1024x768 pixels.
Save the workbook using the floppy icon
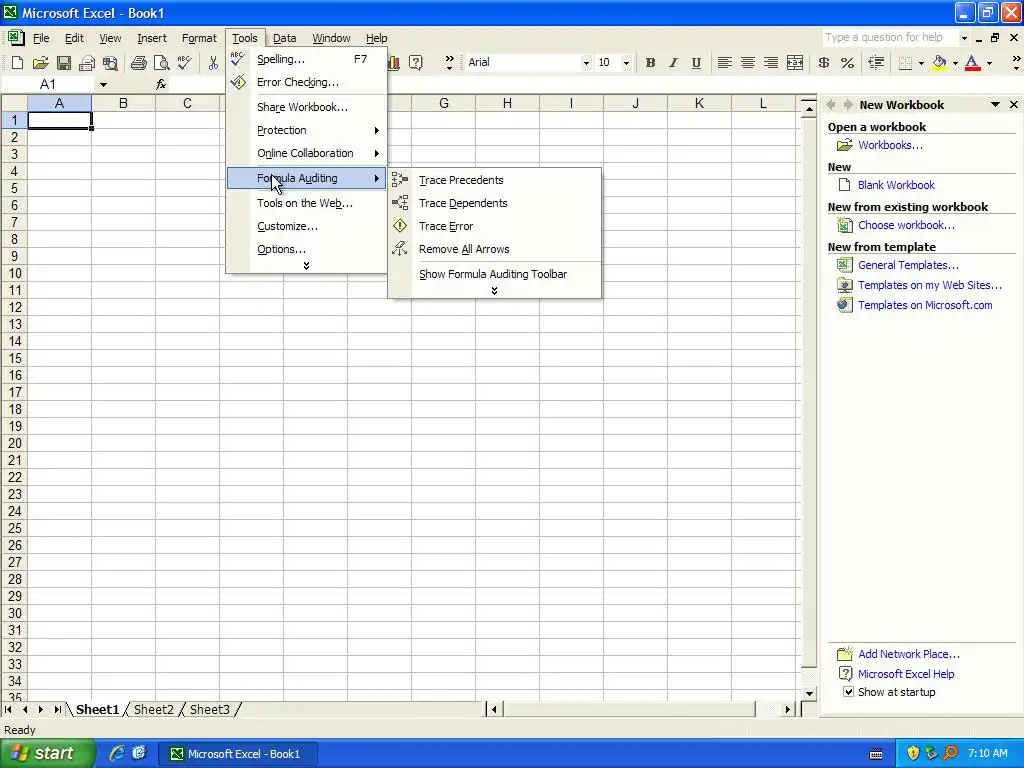coord(64,63)
